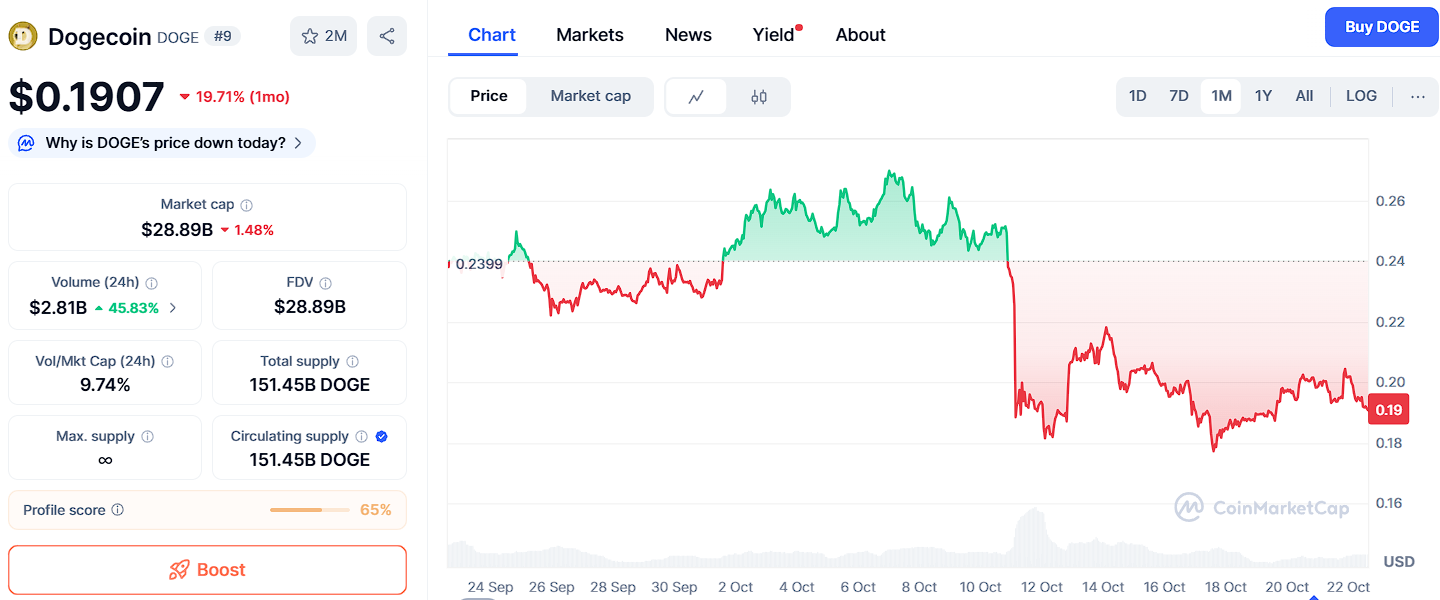The height and width of the screenshot is (600, 1440).
Task: Select the Price toggle option
Action: tap(489, 97)
